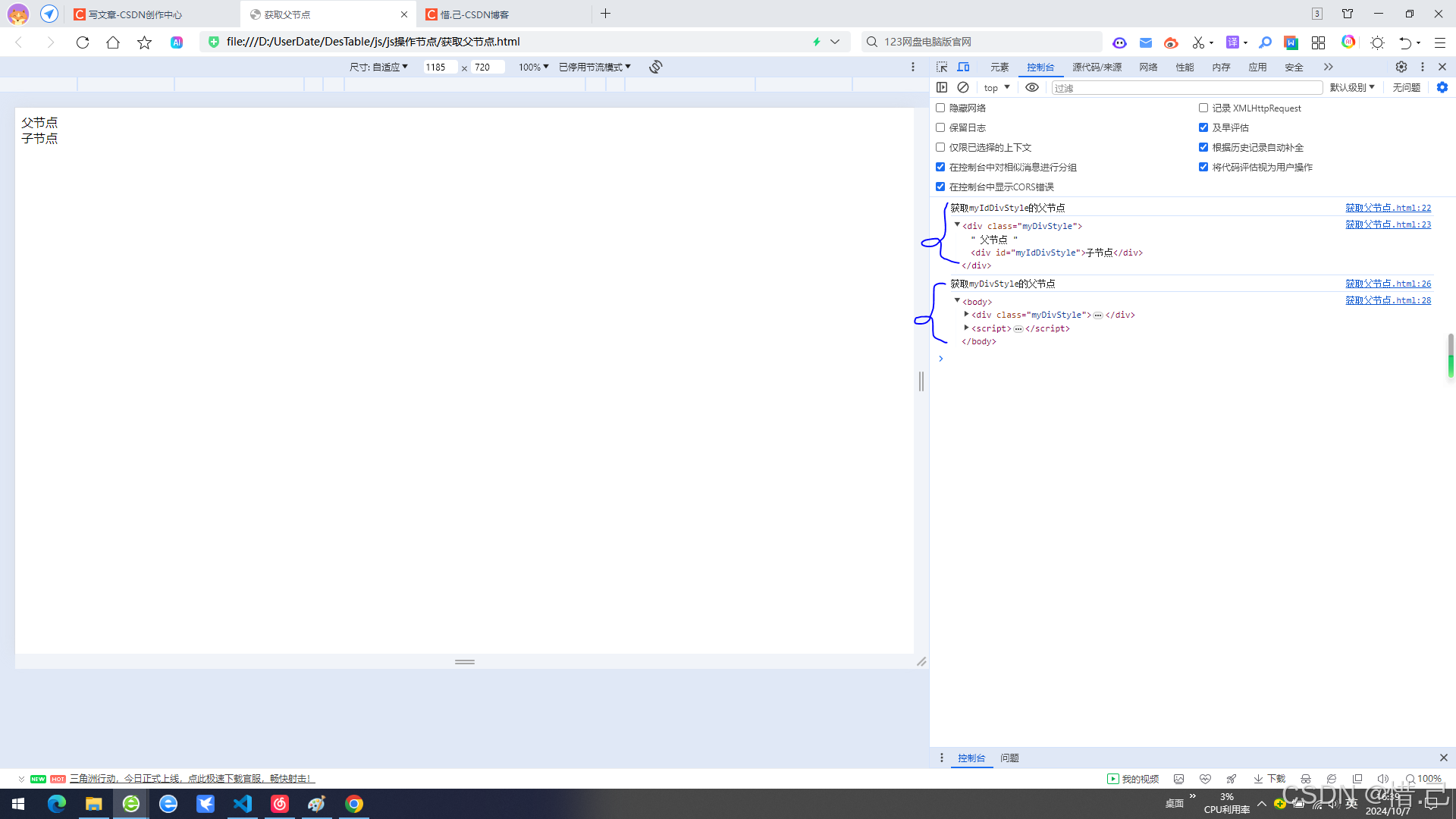This screenshot has width=1456, height=819.
Task: Open a new browser tab
Action: pyautogui.click(x=605, y=14)
